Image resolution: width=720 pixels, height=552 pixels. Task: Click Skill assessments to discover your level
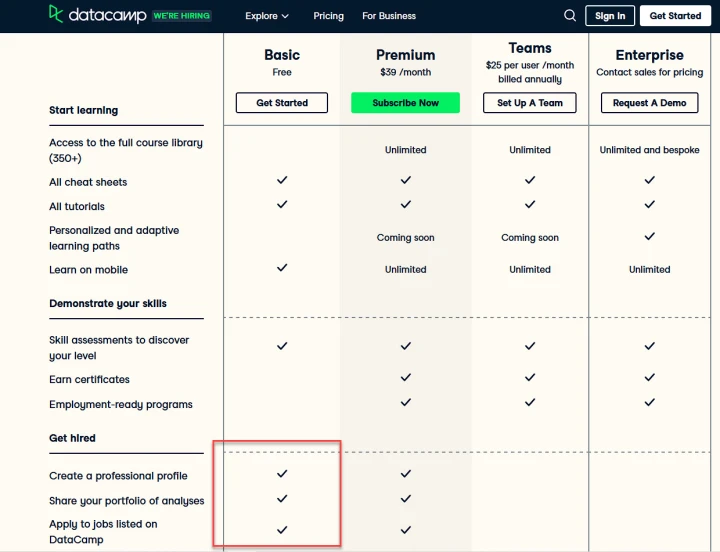pyautogui.click(x=119, y=348)
